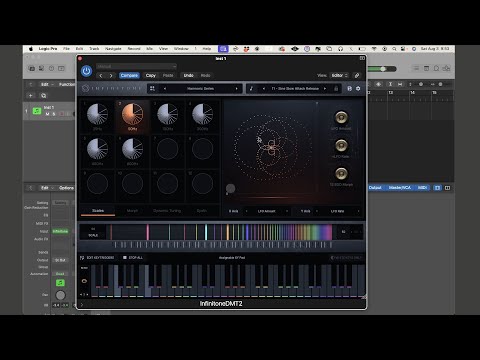Click the channel strip pan knob
The height and width of the screenshot is (360, 480).
(x=60, y=295)
